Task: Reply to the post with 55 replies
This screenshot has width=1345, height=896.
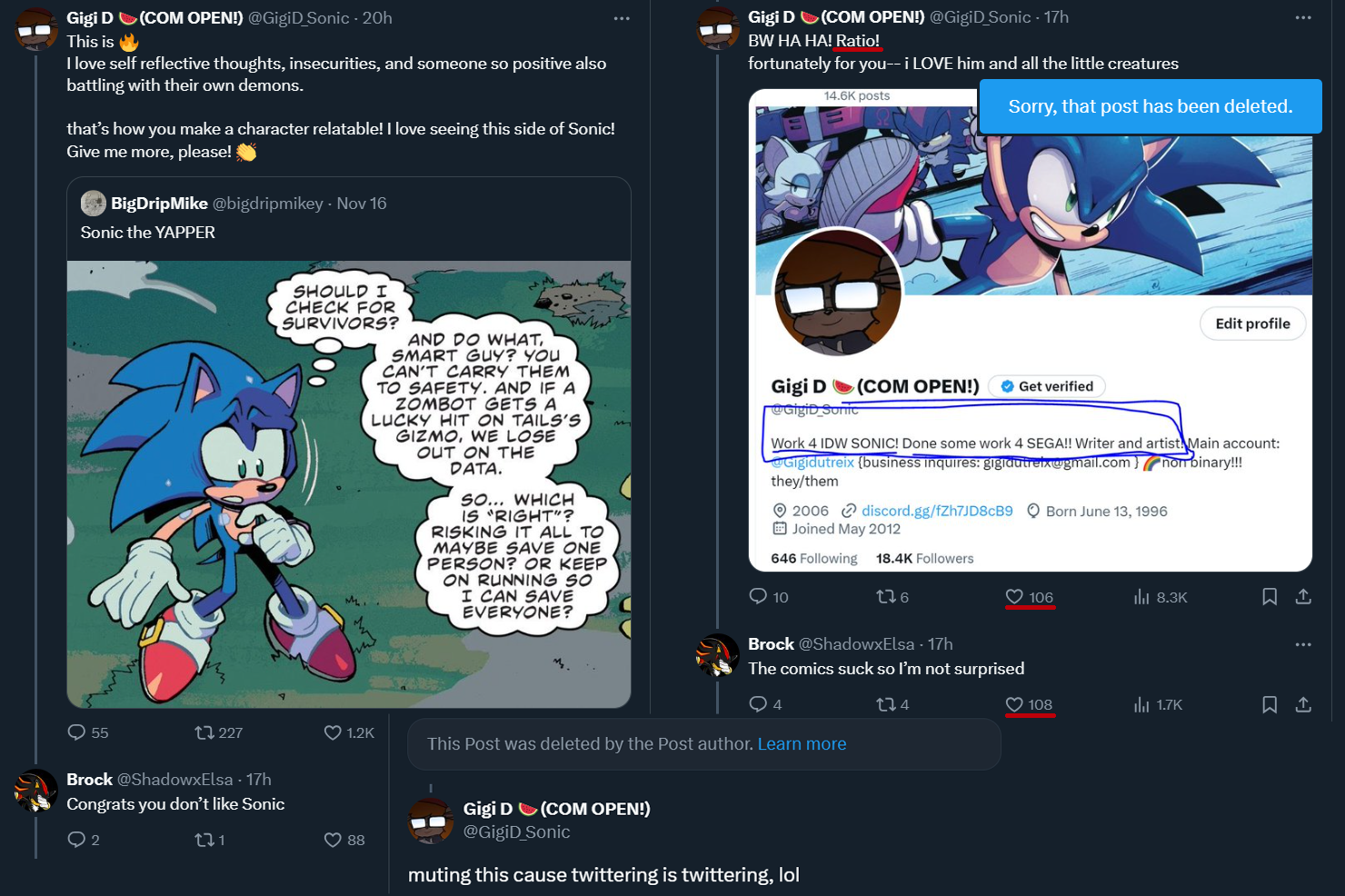Action: click(76, 732)
